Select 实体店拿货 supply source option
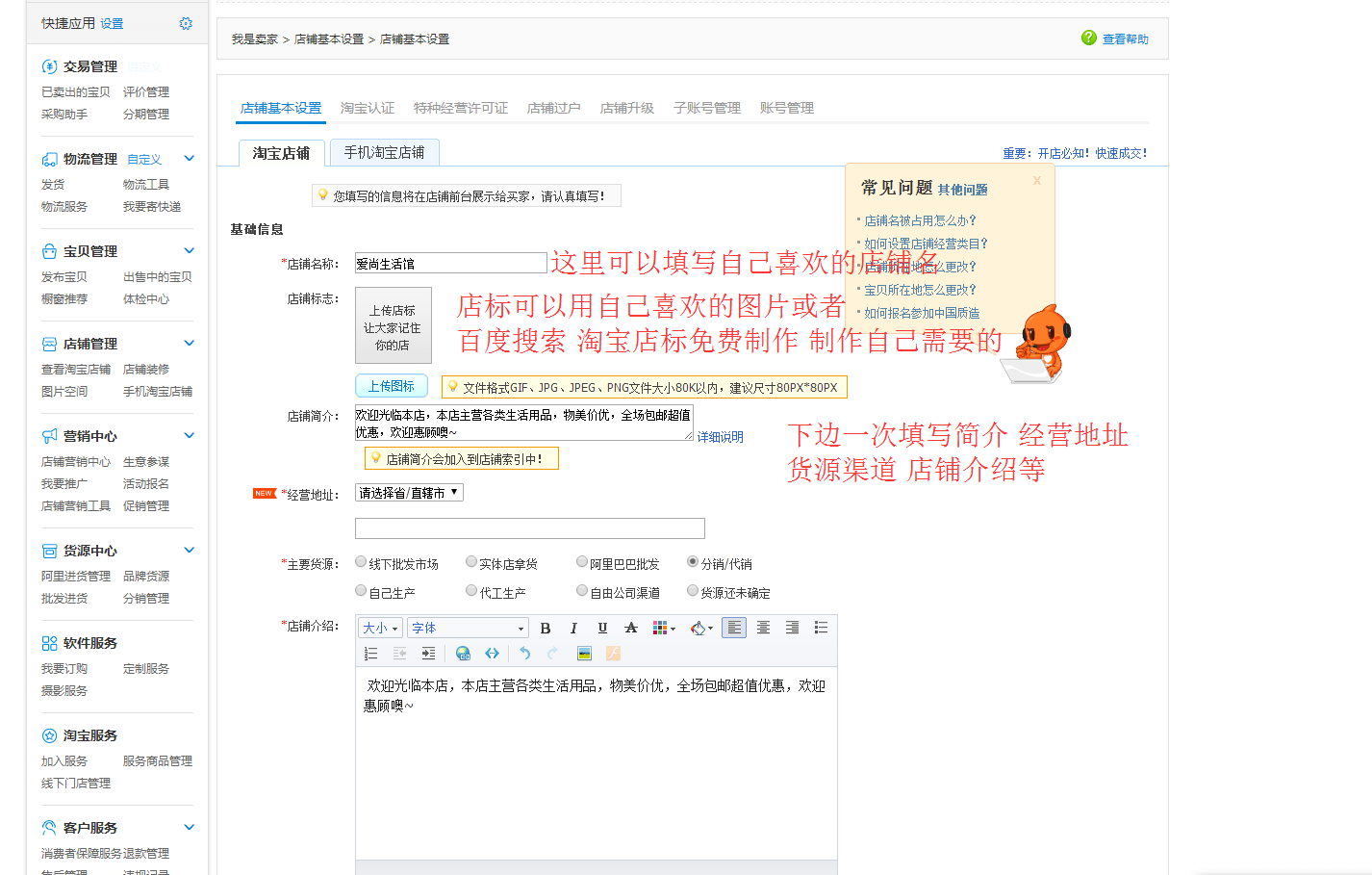The height and width of the screenshot is (875, 1372). coord(471,562)
